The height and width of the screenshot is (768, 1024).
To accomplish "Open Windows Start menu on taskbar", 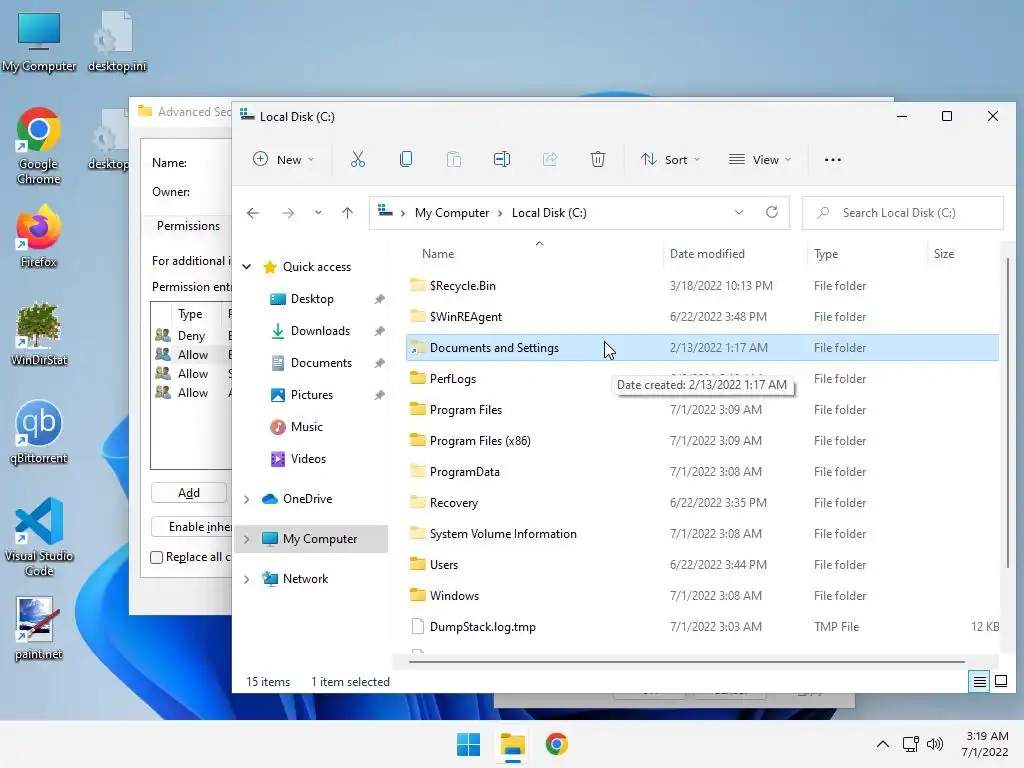I will 468,744.
